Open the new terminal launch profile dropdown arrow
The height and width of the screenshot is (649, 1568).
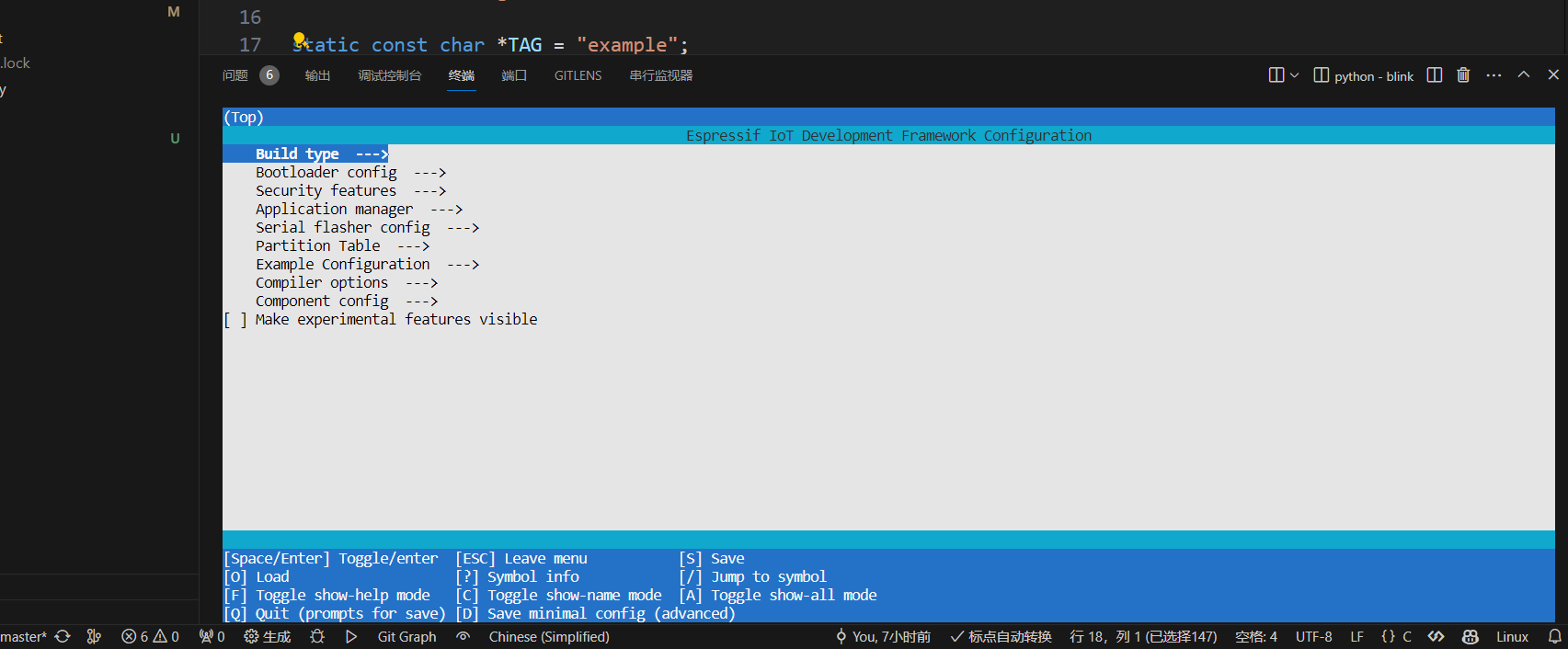point(1295,75)
